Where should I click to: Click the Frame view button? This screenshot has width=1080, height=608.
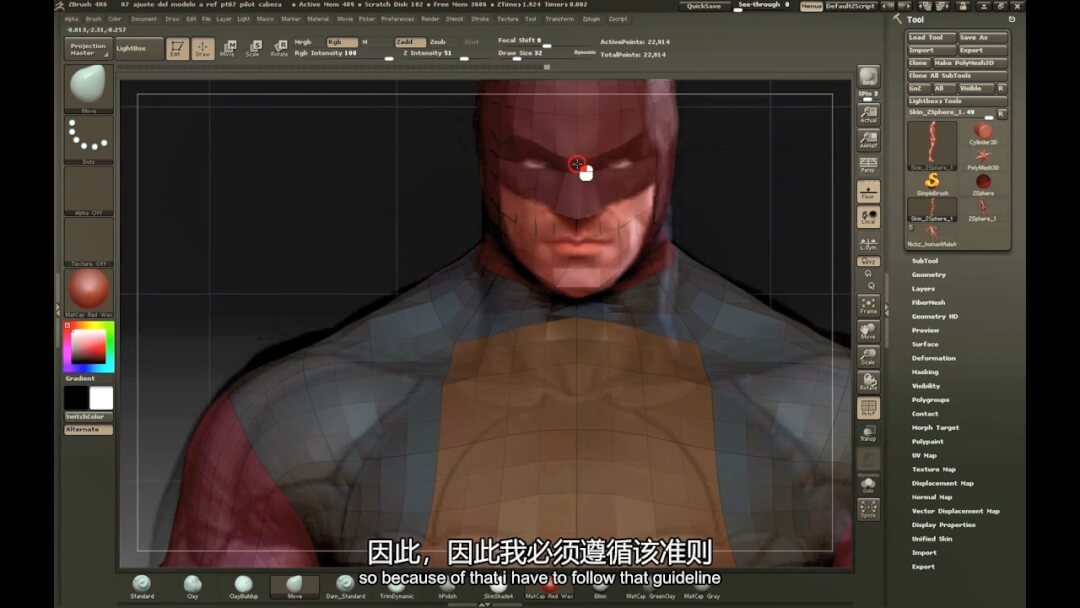pos(868,306)
